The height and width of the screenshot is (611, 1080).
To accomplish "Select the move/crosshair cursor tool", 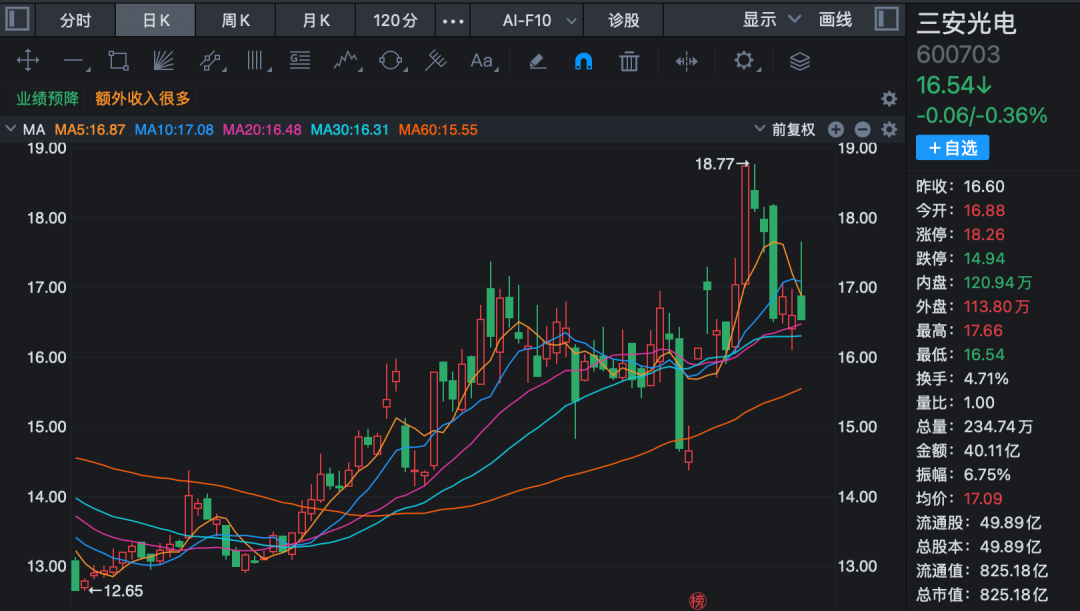I will [x=28, y=61].
